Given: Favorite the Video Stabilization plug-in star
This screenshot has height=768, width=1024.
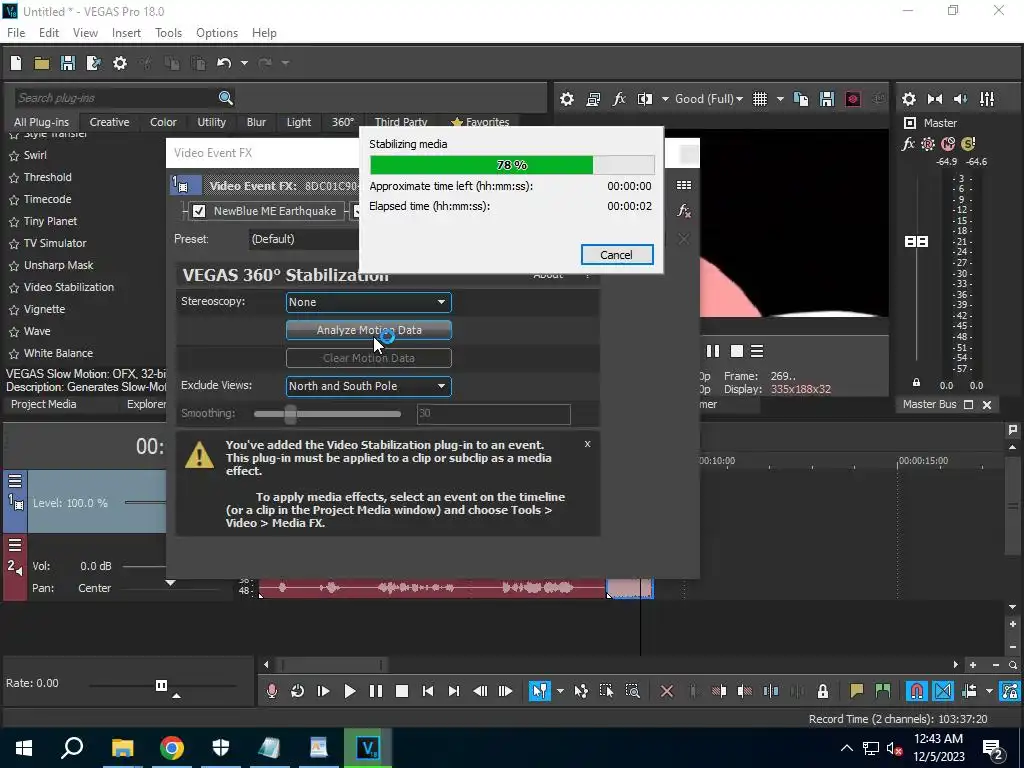Looking at the screenshot, I should pyautogui.click(x=14, y=288).
